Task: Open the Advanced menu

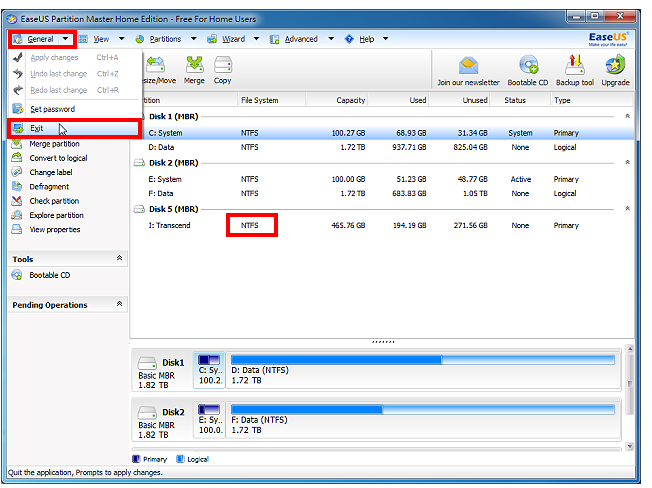Action: click(x=301, y=39)
